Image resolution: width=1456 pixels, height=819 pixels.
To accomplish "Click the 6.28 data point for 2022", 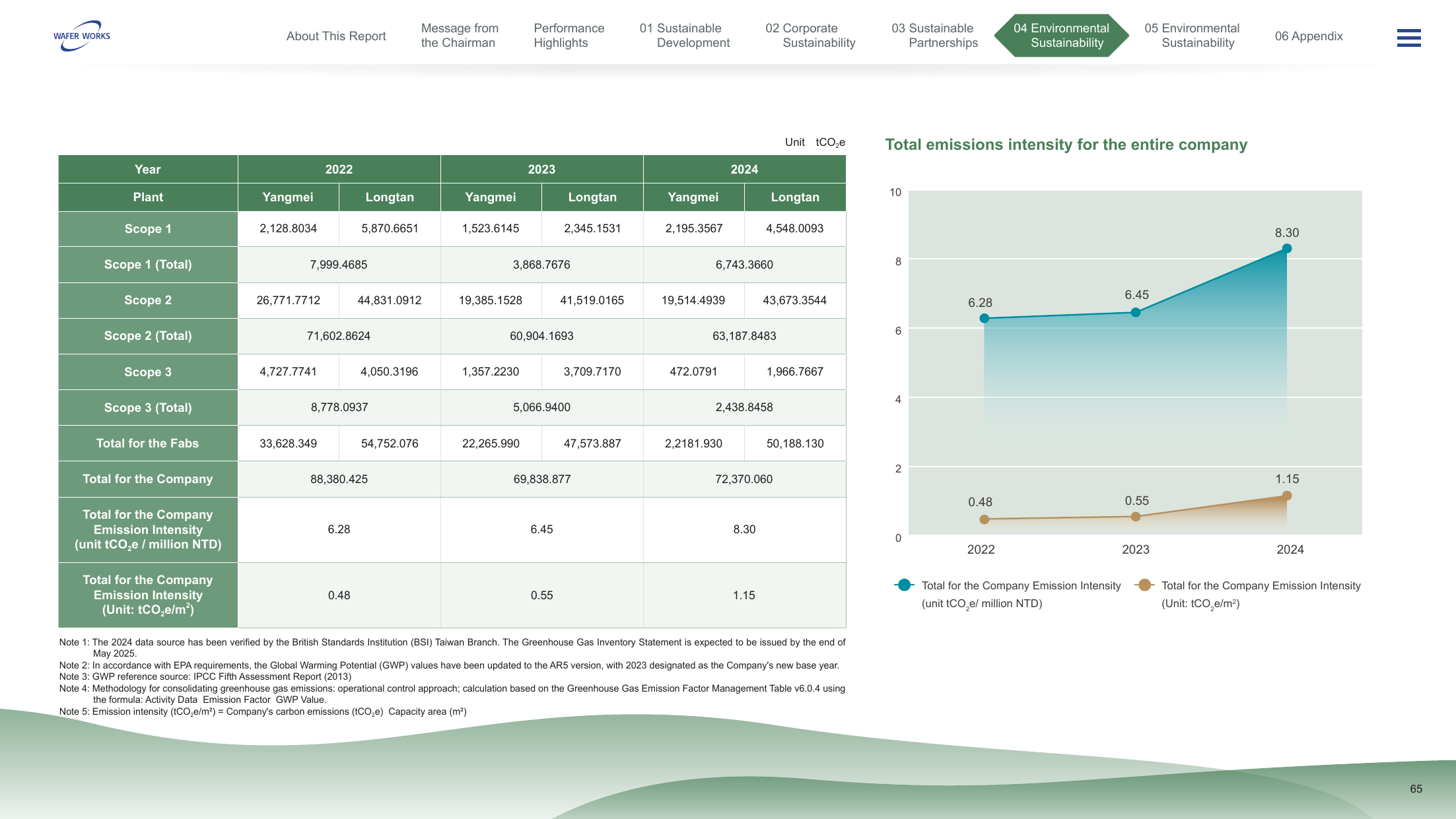I will 984,318.
